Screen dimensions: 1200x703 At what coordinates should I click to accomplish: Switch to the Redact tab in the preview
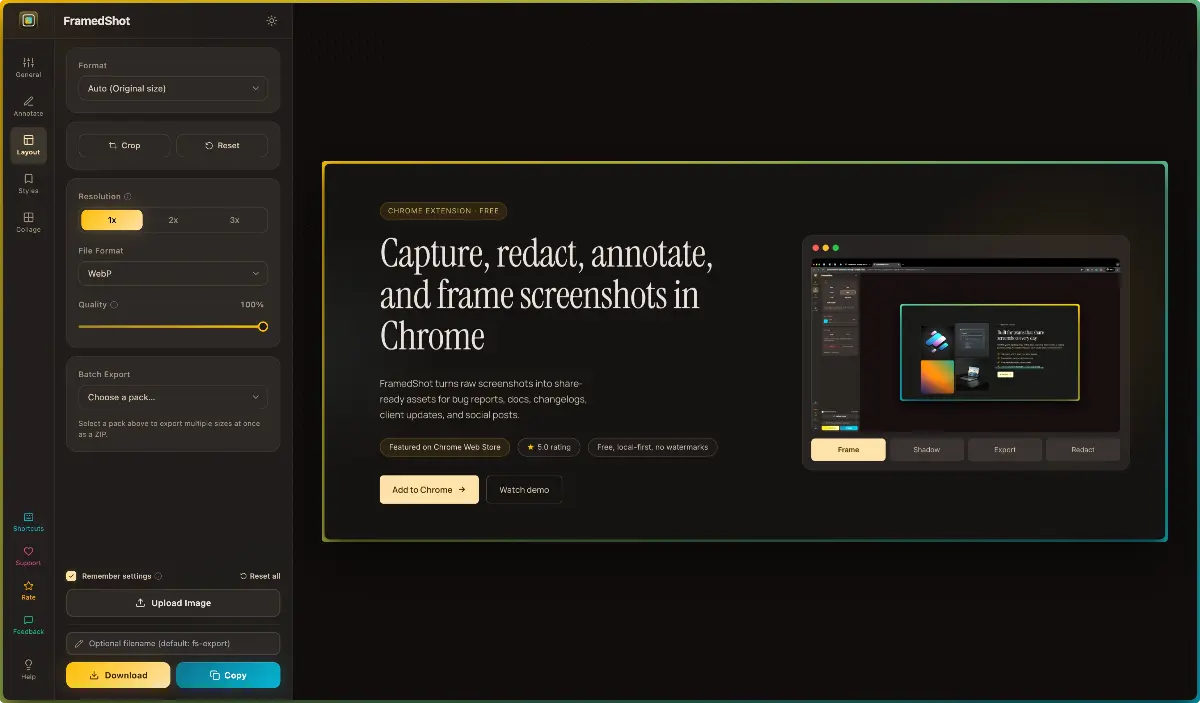click(1083, 450)
